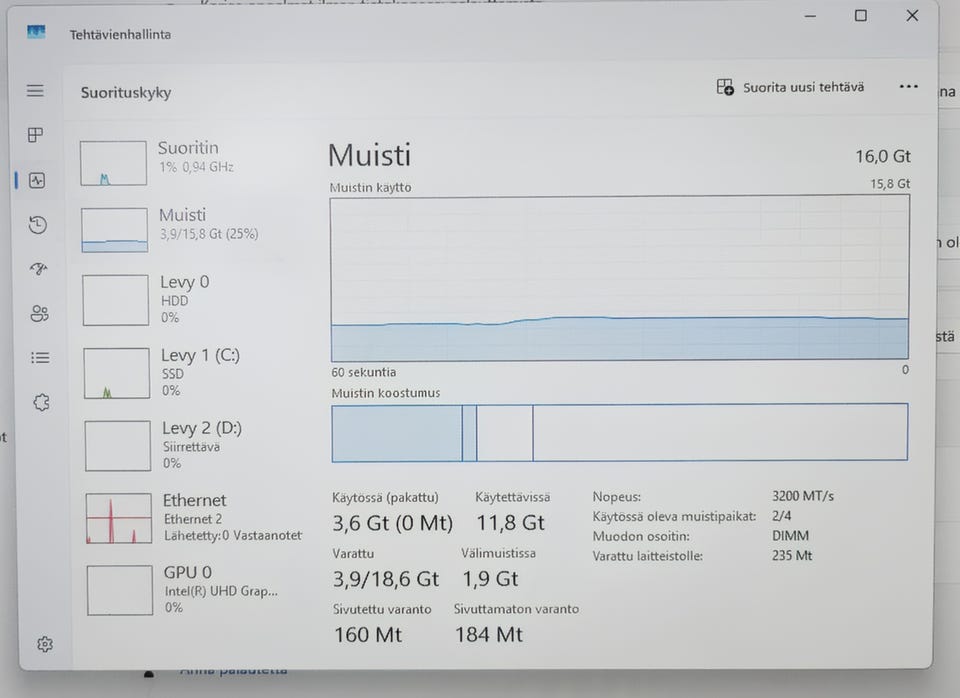
Task: Click the 3,6 Gt (0 Mt) in-use value
Action: coord(392,523)
